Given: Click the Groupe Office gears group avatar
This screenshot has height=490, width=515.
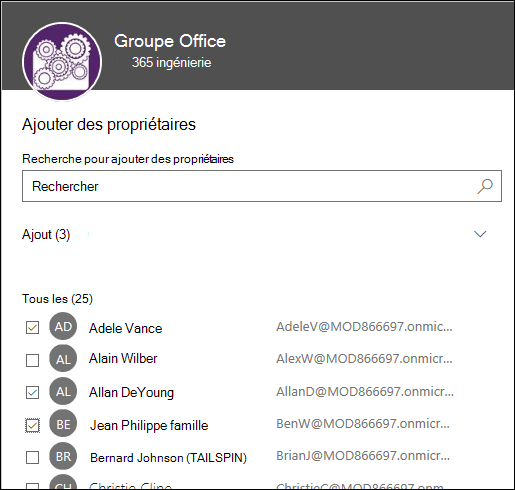Looking at the screenshot, I should [x=62, y=62].
